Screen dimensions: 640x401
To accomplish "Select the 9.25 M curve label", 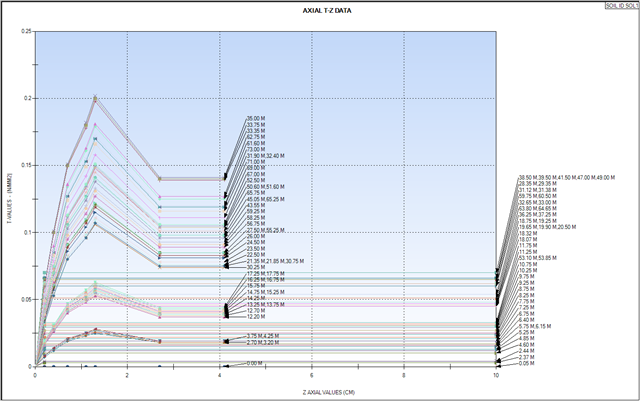I will [x=527, y=283].
